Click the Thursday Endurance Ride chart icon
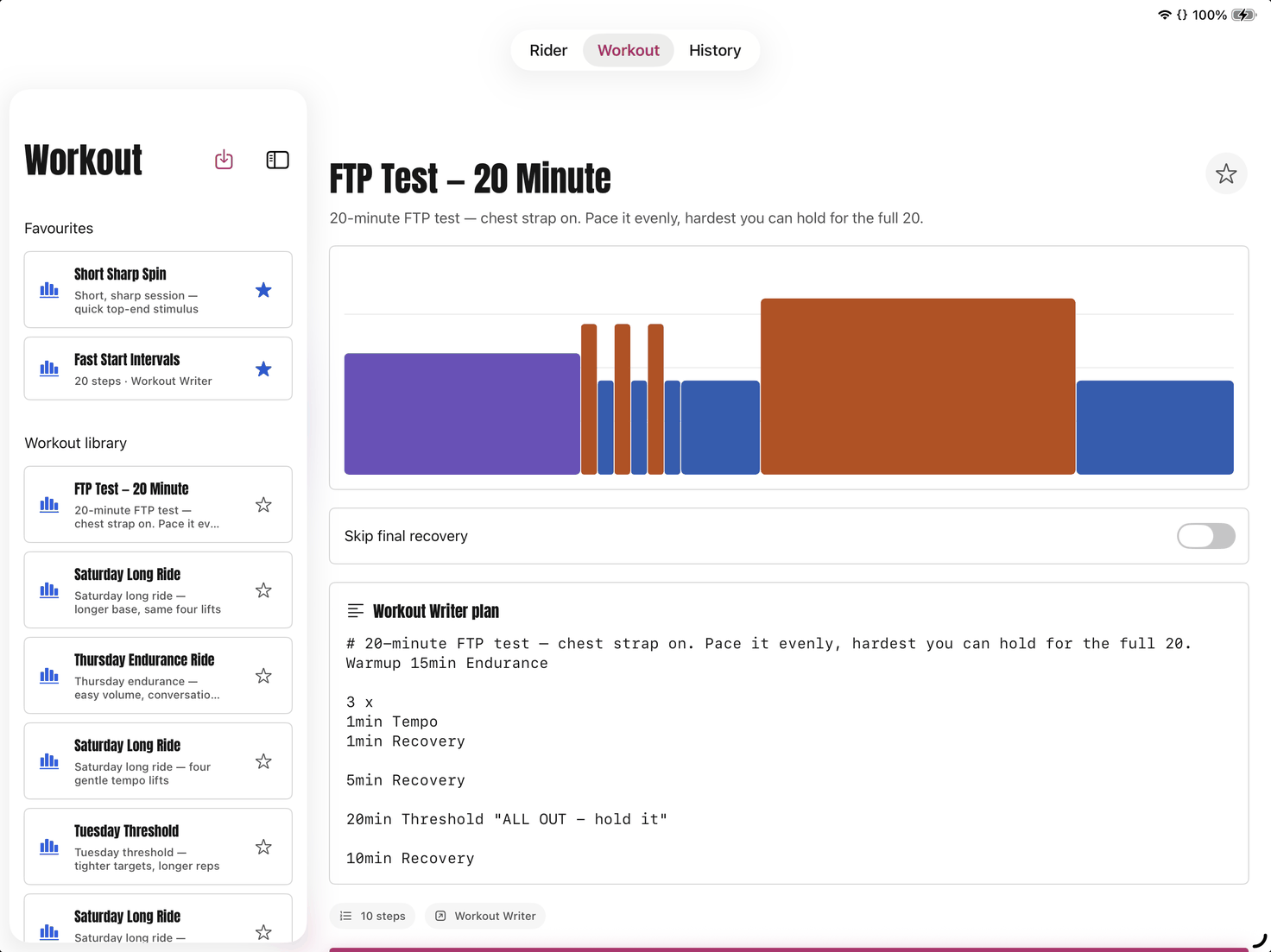 click(49, 675)
